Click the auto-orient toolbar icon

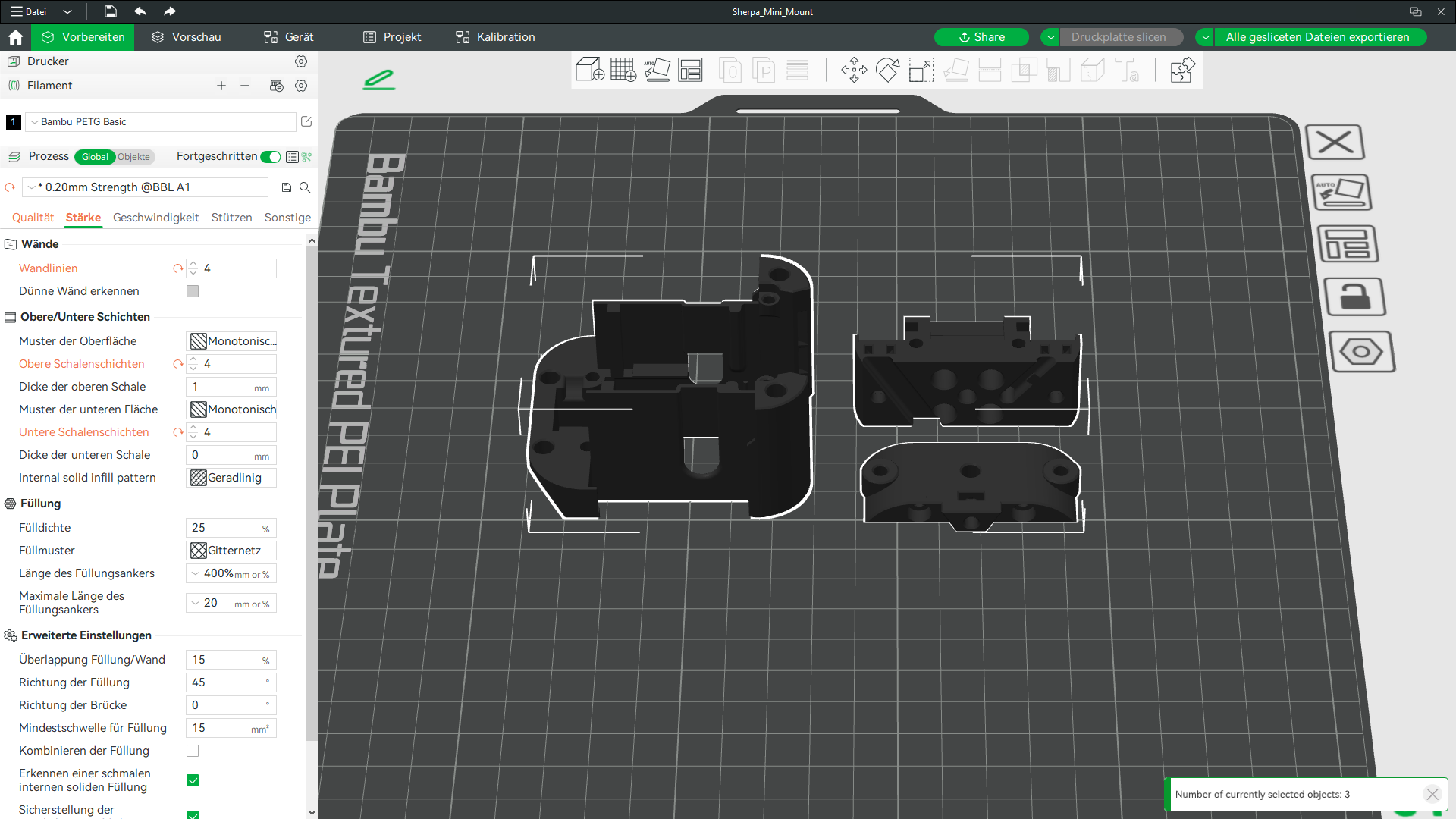coord(657,70)
